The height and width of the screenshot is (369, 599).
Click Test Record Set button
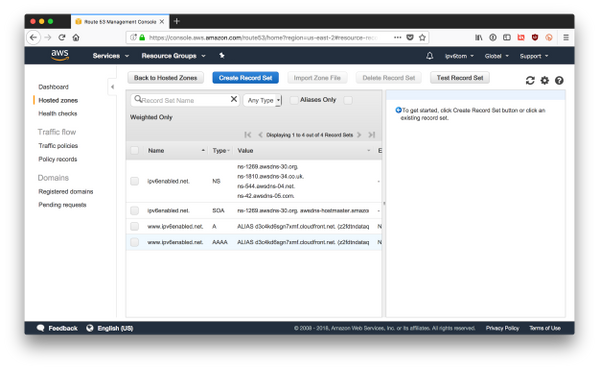coord(460,78)
